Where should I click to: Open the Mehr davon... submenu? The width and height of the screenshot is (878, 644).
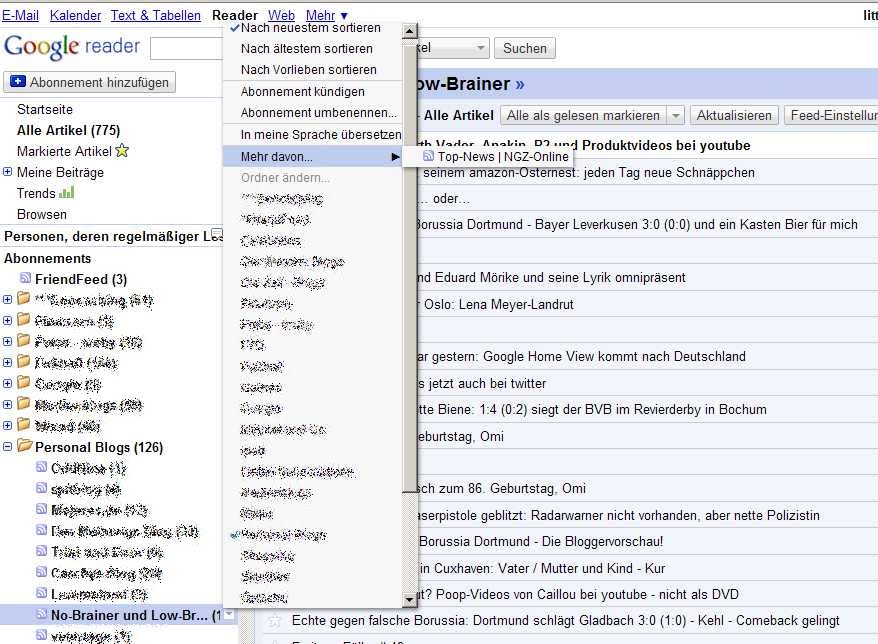click(312, 157)
